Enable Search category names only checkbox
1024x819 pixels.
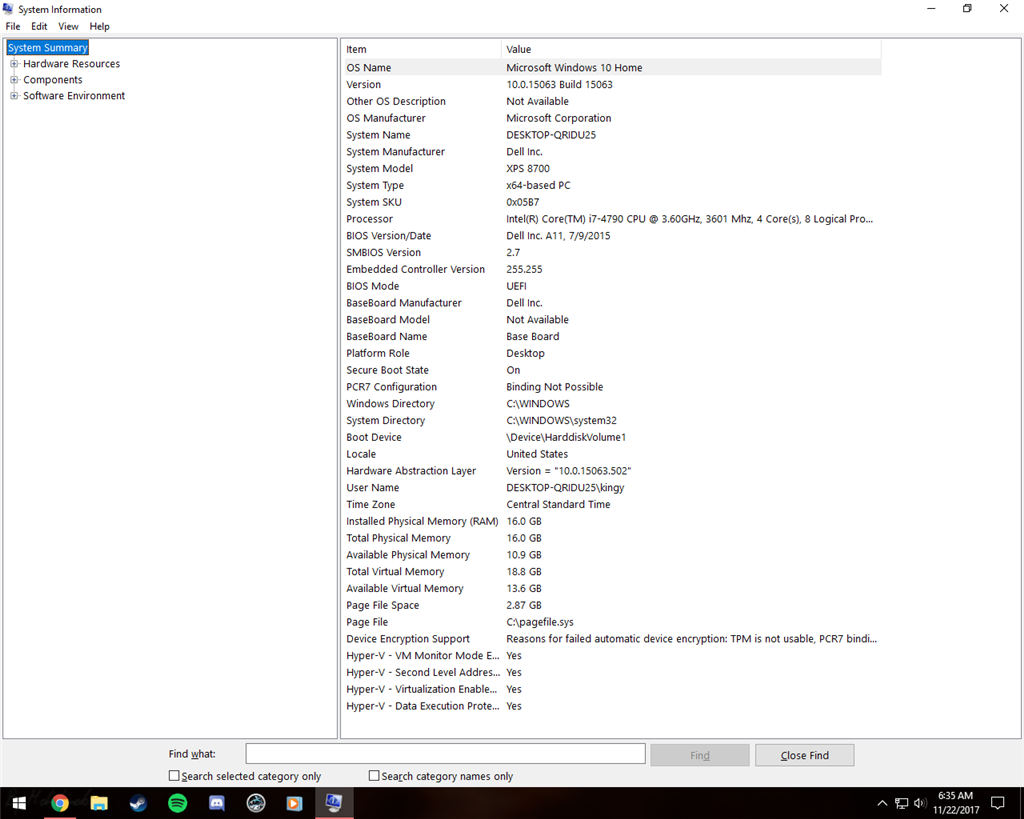click(x=374, y=776)
